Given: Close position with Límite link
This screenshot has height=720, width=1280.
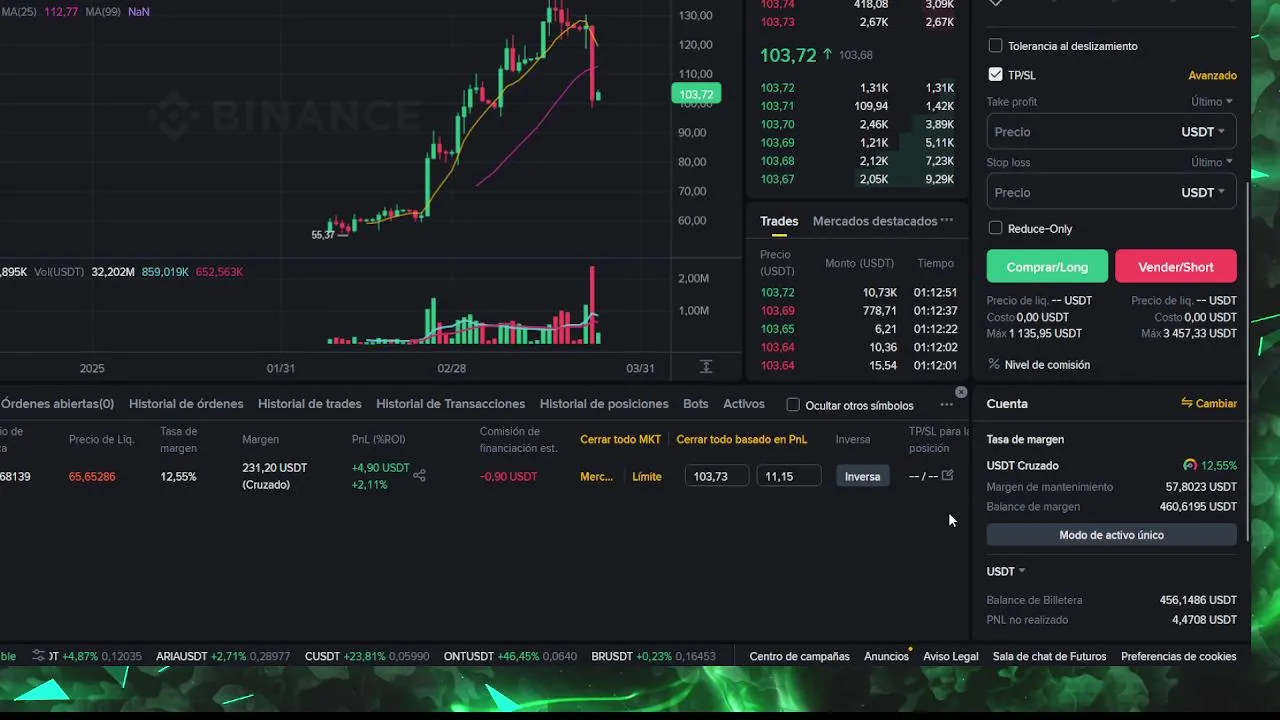Looking at the screenshot, I should (x=647, y=476).
